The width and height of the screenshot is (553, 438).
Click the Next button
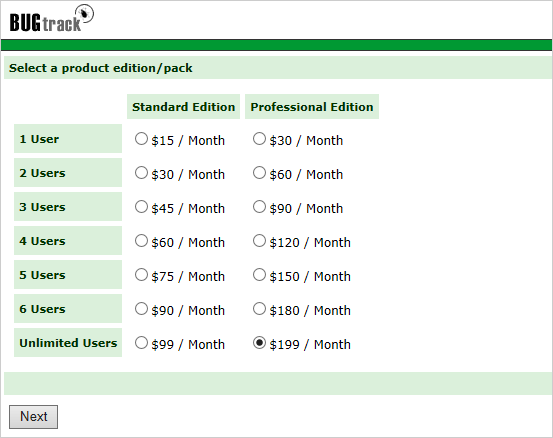[x=34, y=417]
